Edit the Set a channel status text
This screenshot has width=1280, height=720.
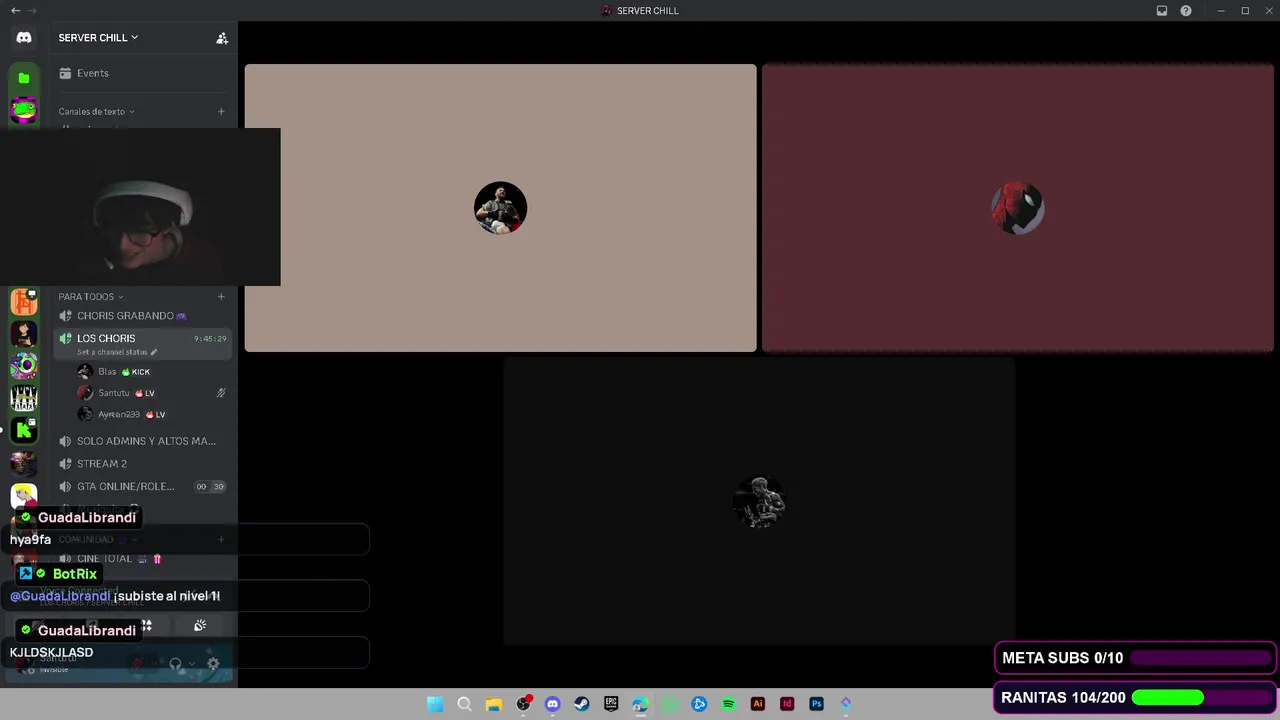pos(117,353)
